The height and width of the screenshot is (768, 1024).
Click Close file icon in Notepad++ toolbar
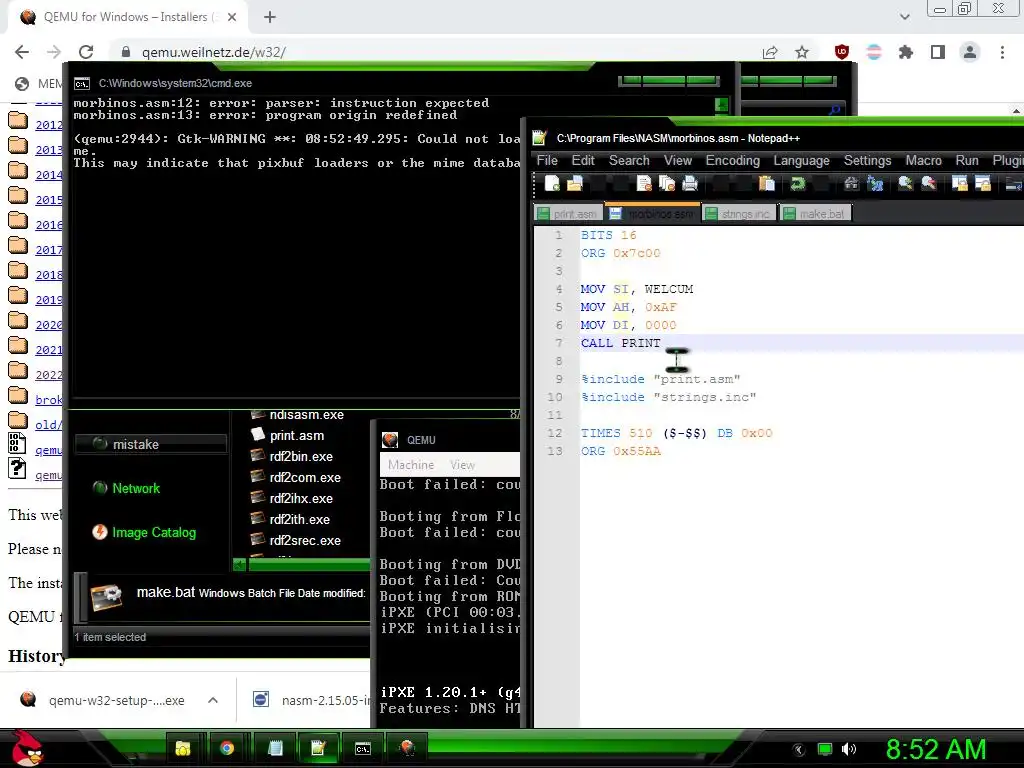(644, 184)
